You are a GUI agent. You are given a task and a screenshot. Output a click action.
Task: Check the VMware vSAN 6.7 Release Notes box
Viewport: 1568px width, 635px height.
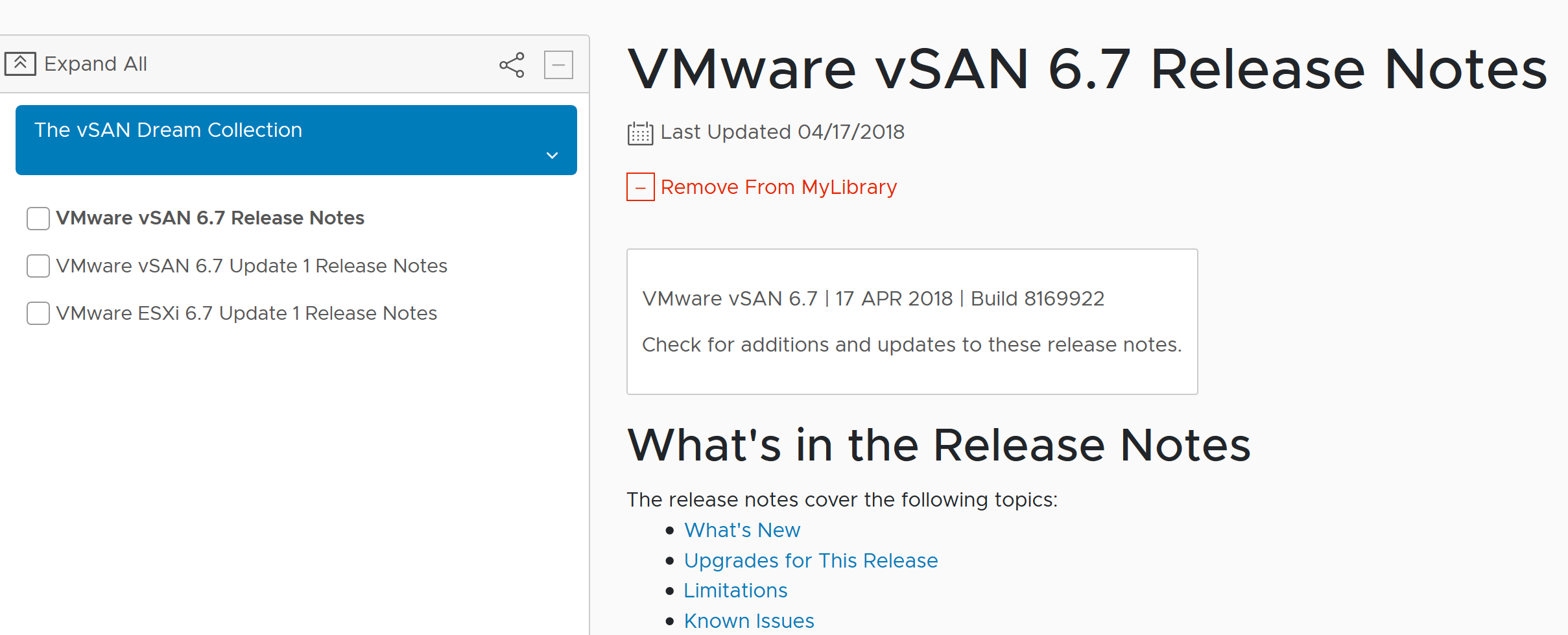coord(38,219)
